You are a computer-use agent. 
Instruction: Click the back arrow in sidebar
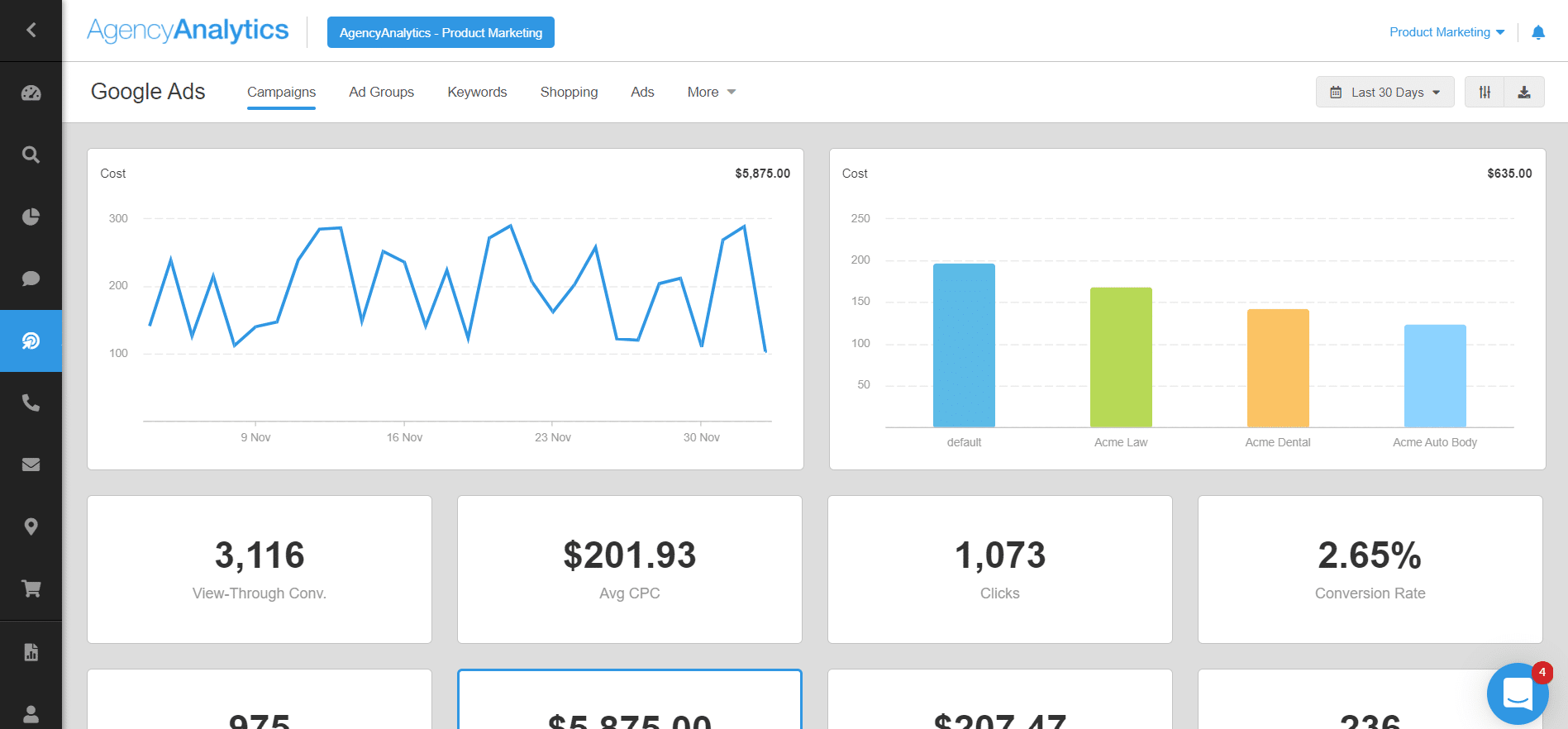coord(31,31)
